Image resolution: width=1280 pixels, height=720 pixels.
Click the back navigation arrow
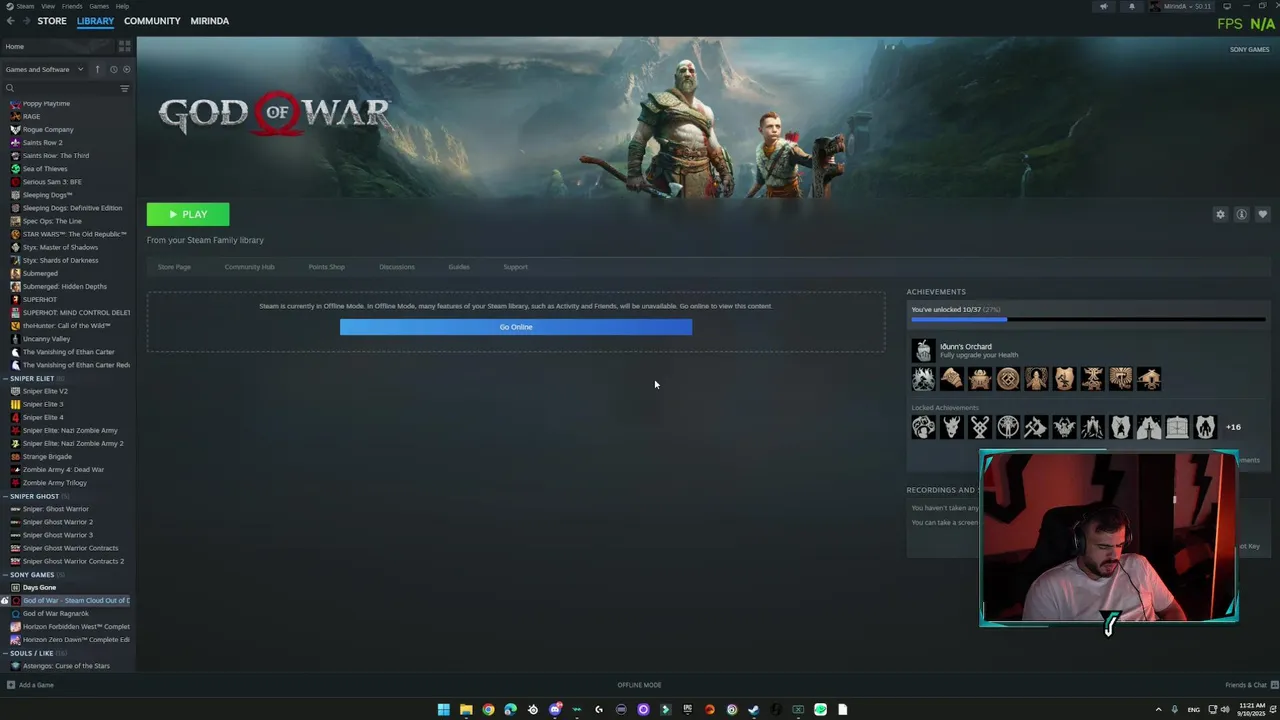tap(9, 20)
